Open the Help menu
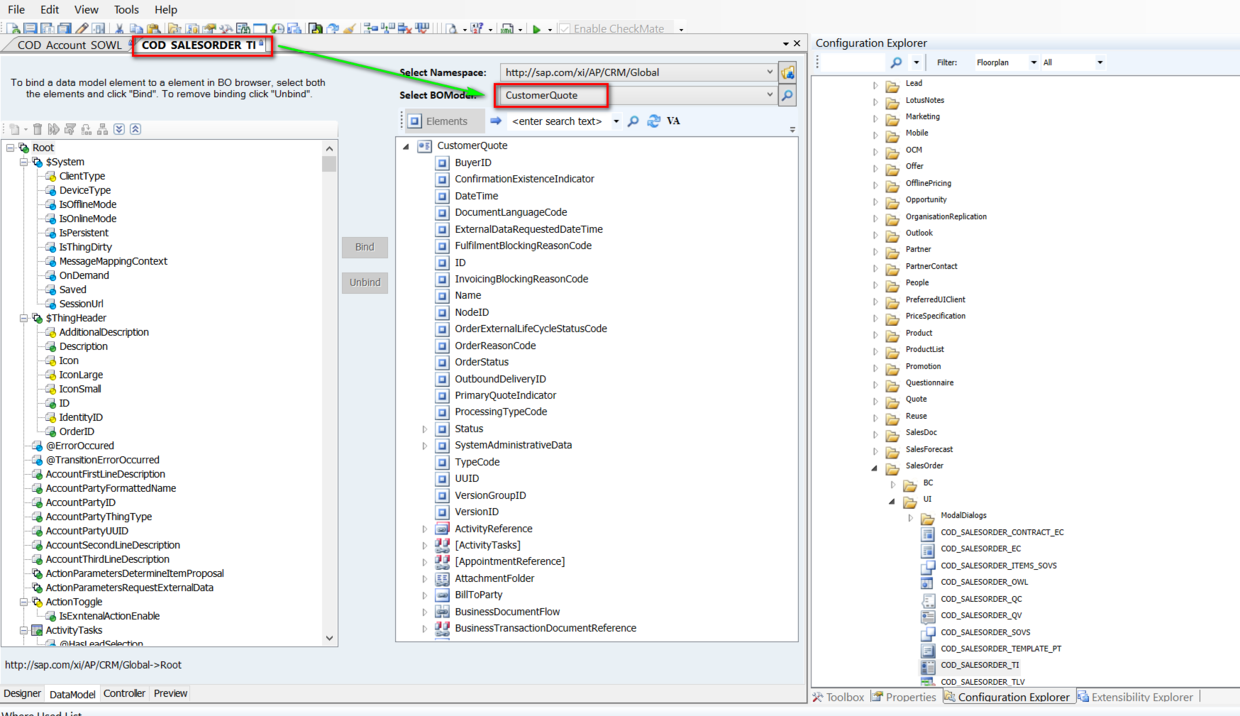Viewport: 1240px width, 716px height. coord(166,9)
